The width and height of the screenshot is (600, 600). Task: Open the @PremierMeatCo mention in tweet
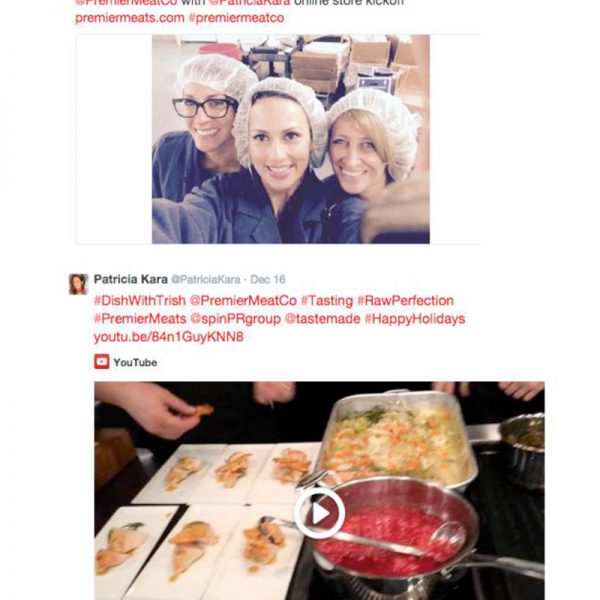click(243, 301)
